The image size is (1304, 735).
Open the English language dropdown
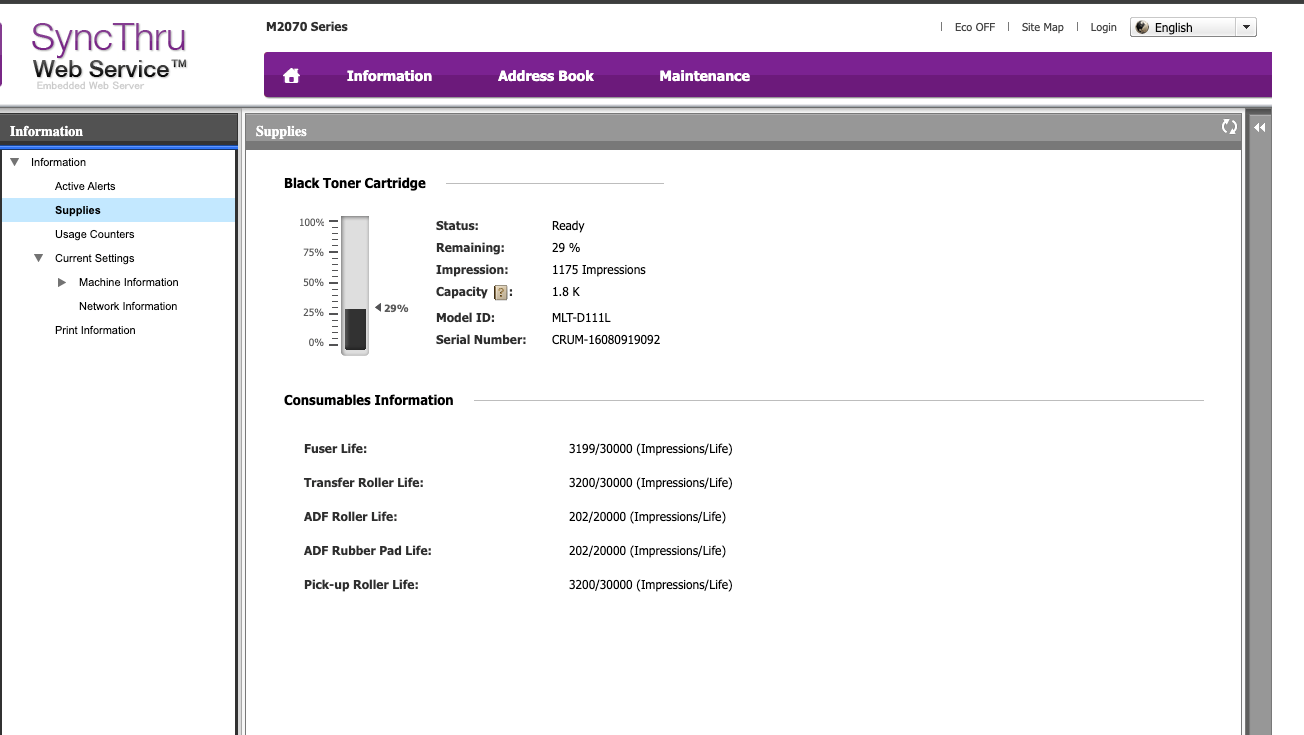click(1193, 28)
